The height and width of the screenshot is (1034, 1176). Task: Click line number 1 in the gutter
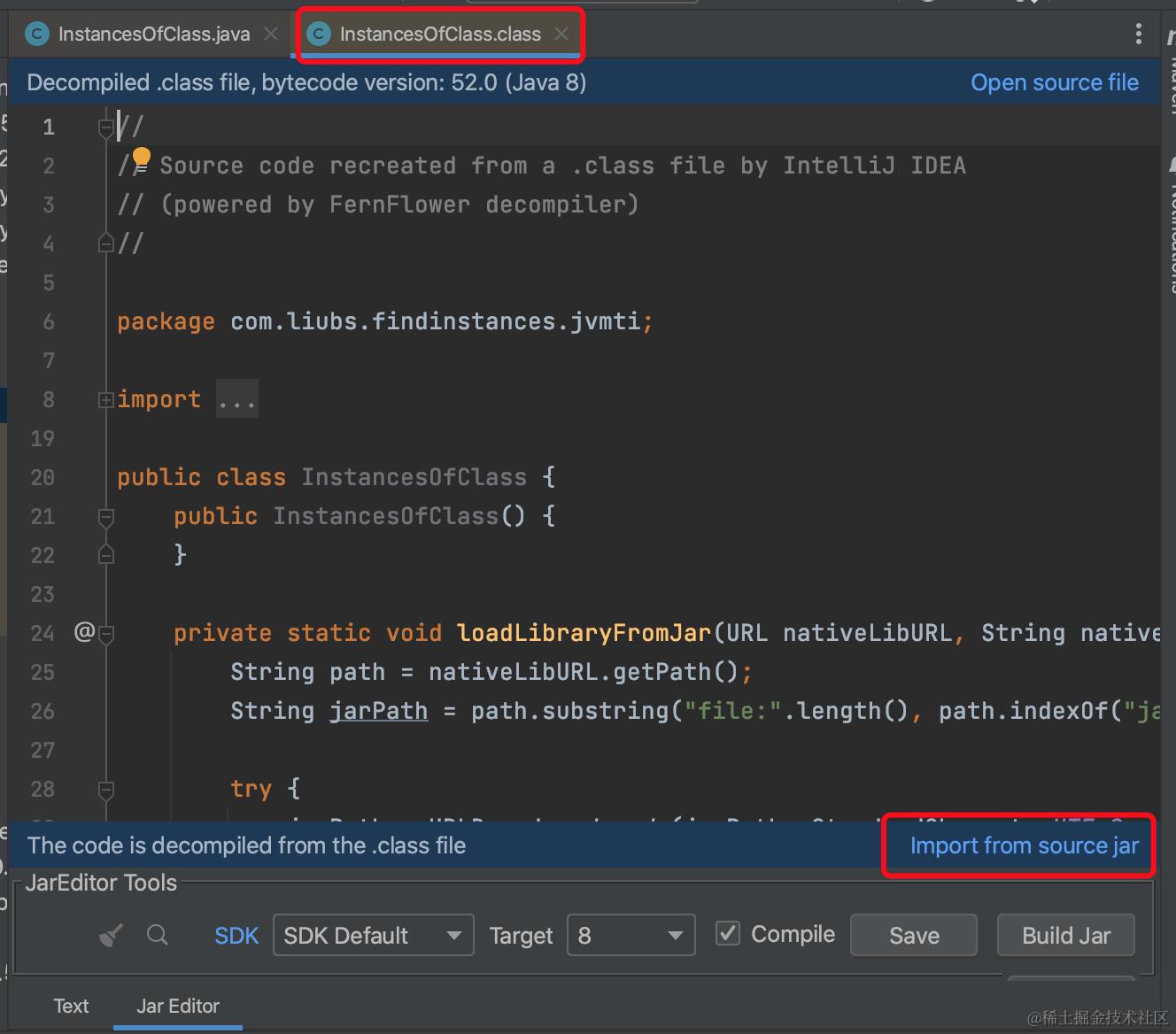pos(49,127)
